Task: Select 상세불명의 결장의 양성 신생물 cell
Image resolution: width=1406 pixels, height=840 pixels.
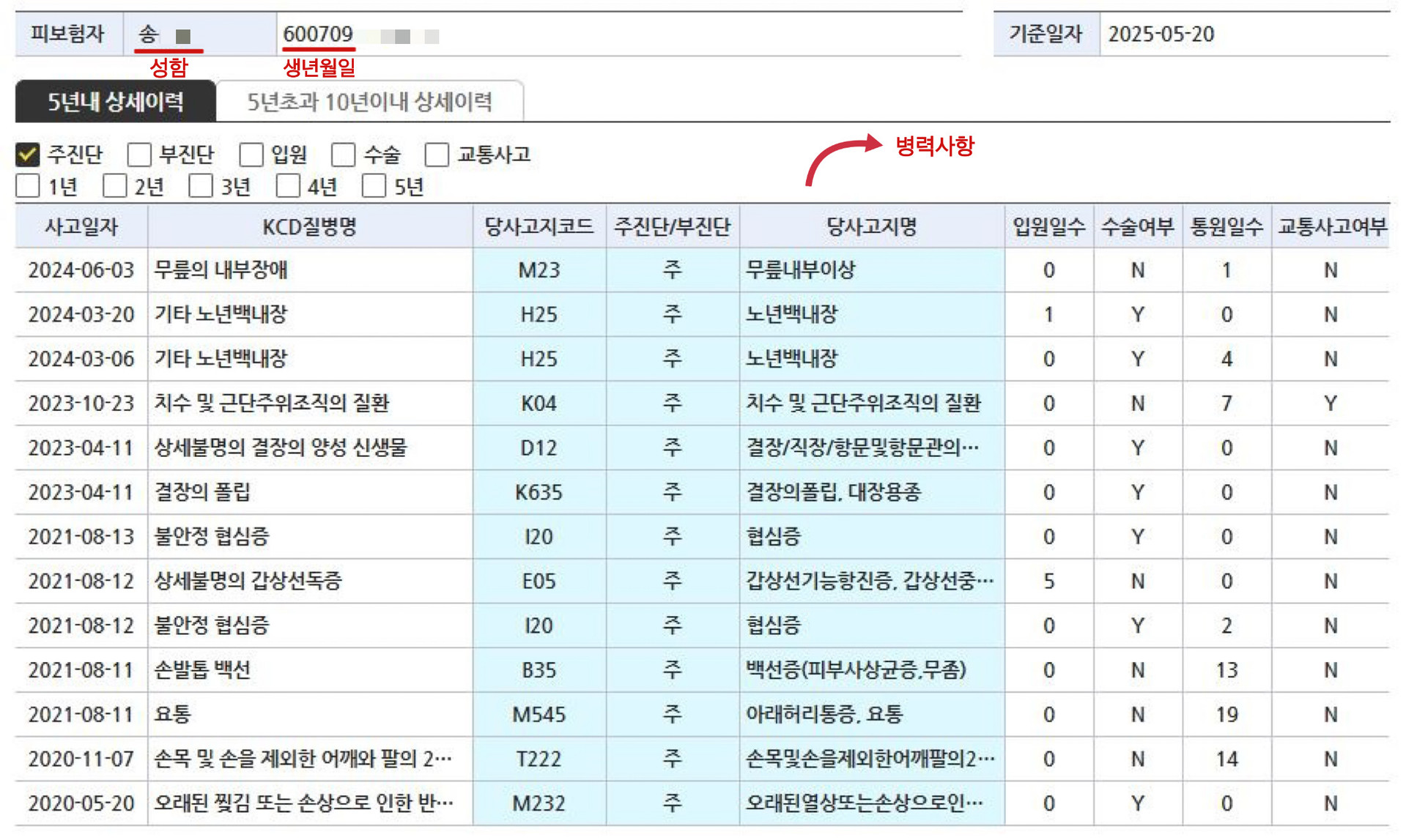Action: click(310, 448)
